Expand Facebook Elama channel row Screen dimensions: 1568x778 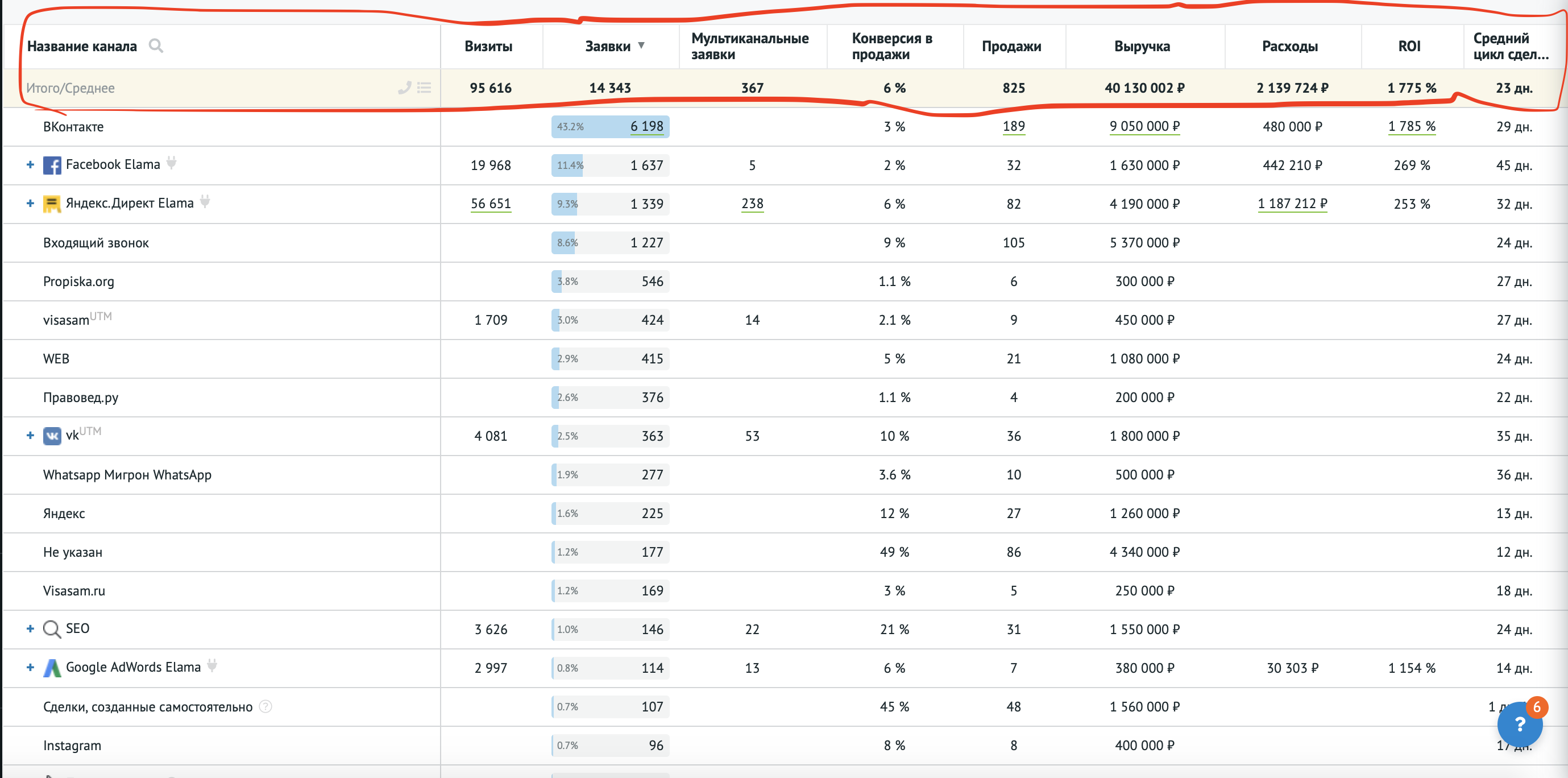pos(30,165)
